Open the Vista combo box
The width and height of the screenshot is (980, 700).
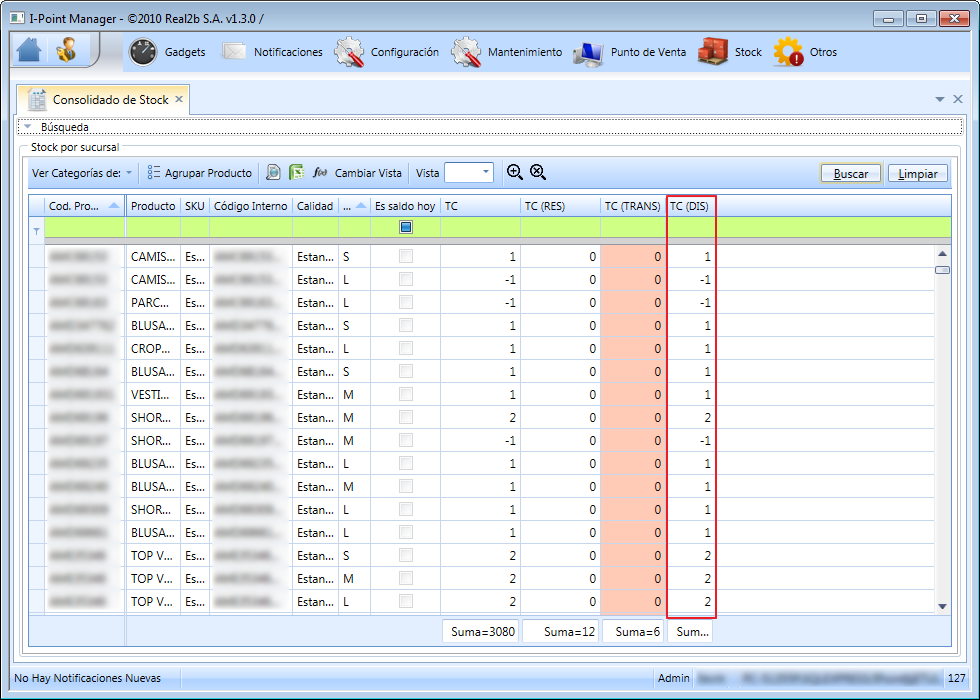coord(469,172)
